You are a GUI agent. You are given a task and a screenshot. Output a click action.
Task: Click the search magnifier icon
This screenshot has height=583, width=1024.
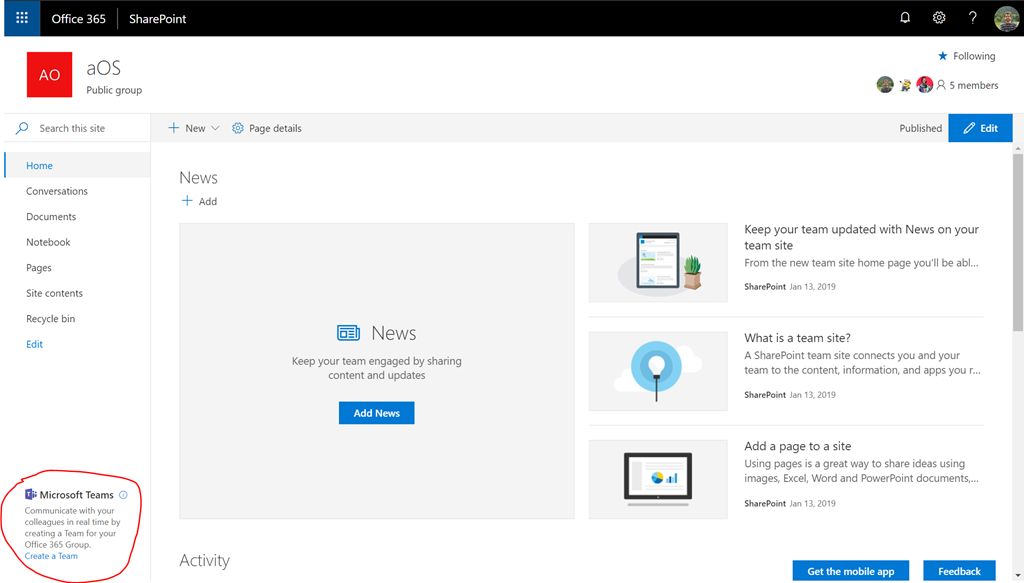click(22, 128)
